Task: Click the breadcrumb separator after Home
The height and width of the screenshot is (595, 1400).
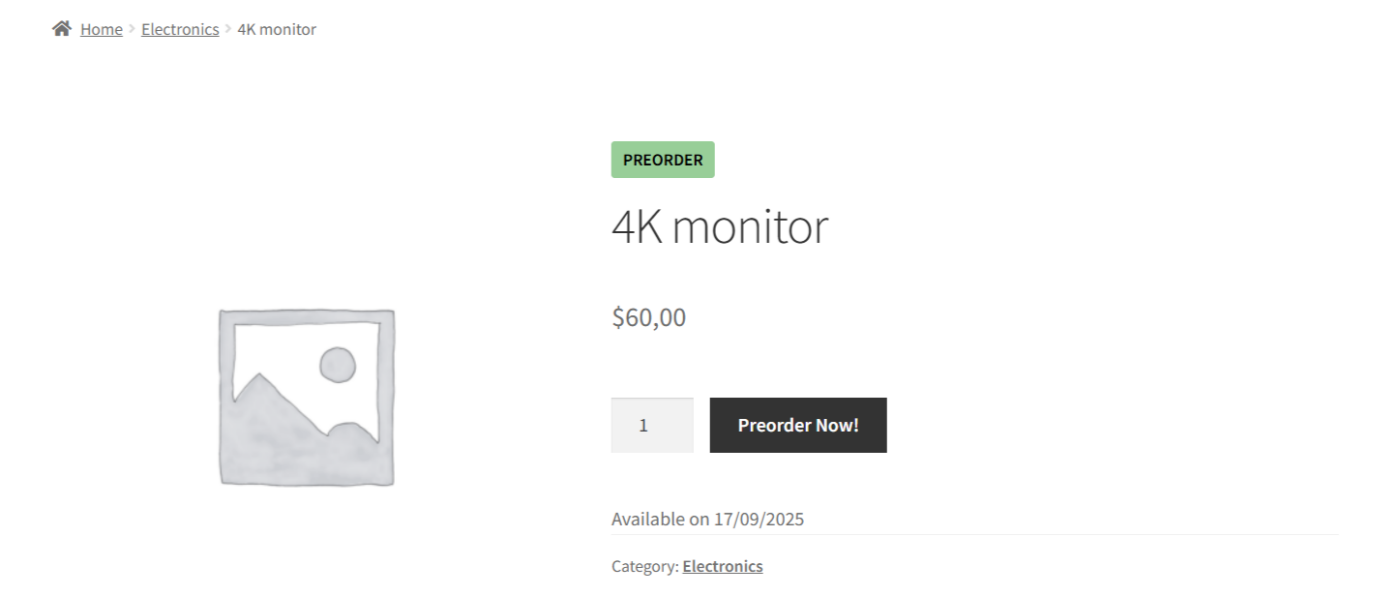Action: 130,29
